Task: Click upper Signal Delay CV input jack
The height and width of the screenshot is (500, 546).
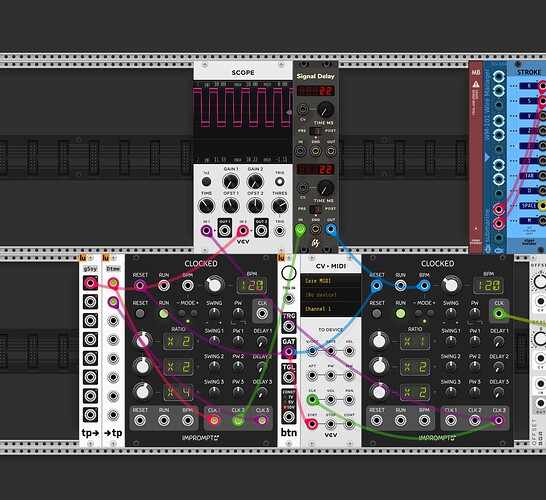Action: [303, 109]
